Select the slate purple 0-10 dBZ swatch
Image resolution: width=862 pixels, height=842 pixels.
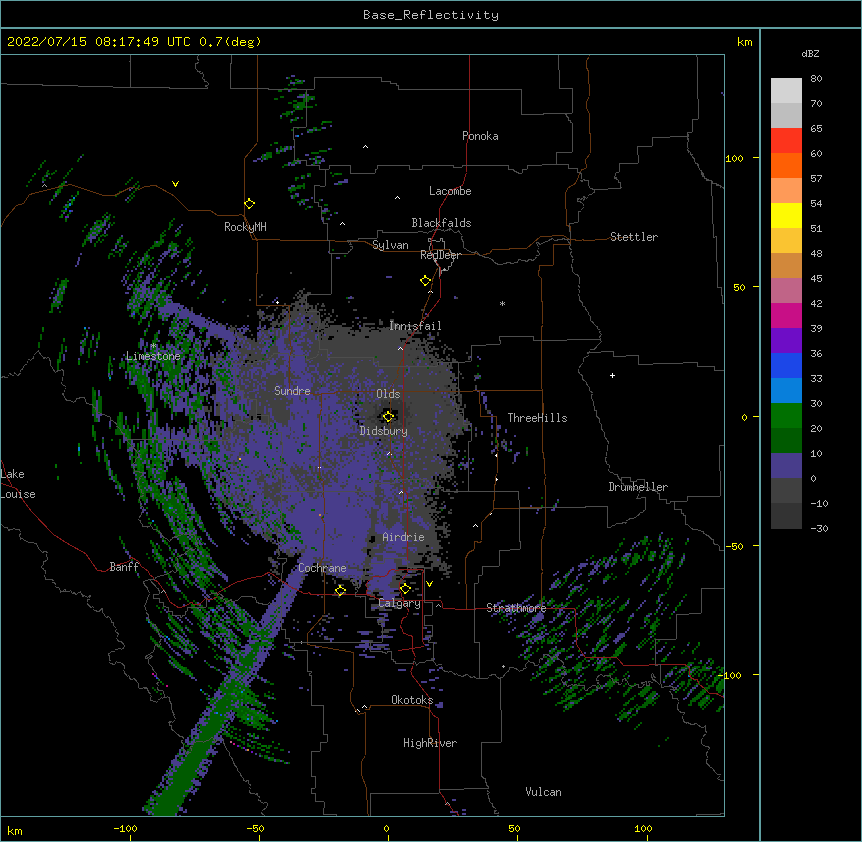click(x=786, y=466)
